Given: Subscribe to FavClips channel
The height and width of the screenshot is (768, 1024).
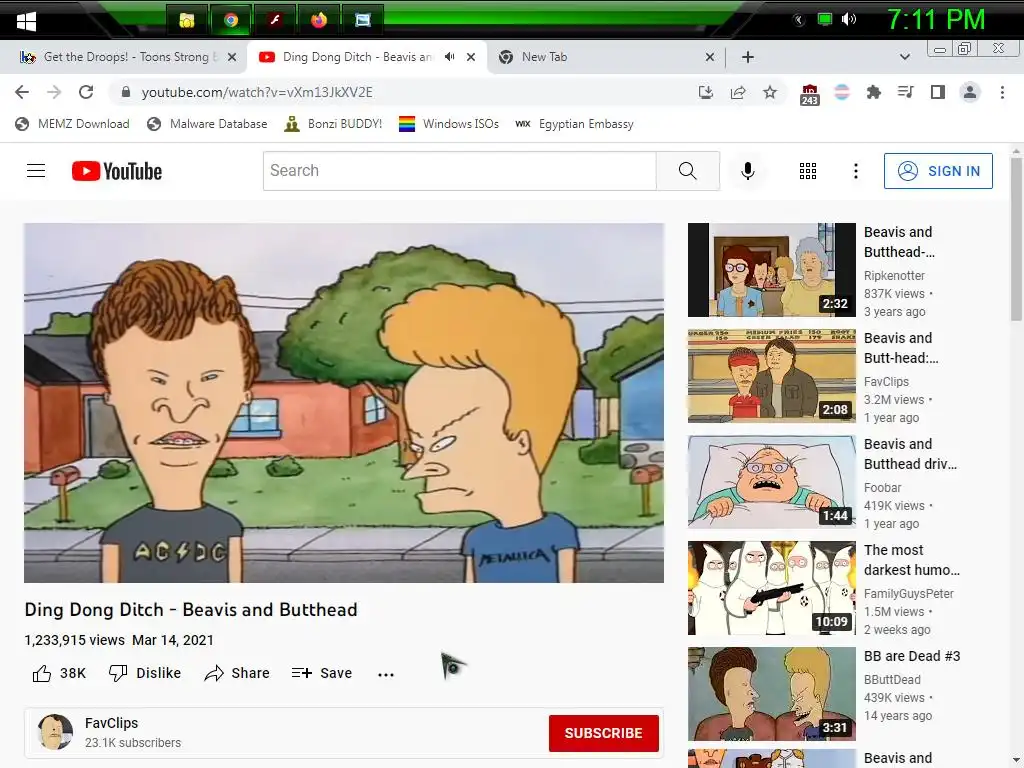Looking at the screenshot, I should click(x=603, y=733).
